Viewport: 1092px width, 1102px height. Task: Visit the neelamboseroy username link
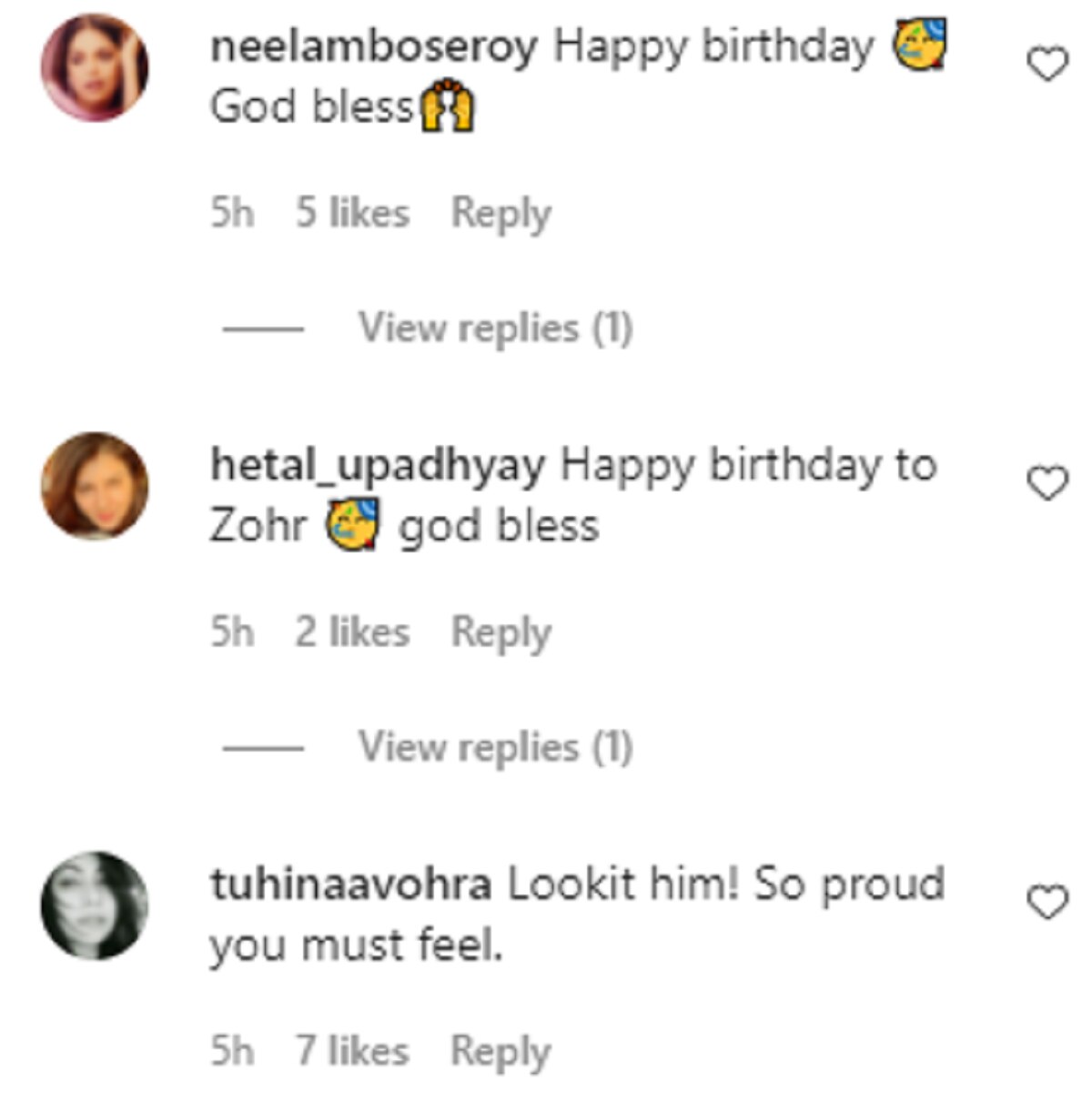click(x=374, y=47)
